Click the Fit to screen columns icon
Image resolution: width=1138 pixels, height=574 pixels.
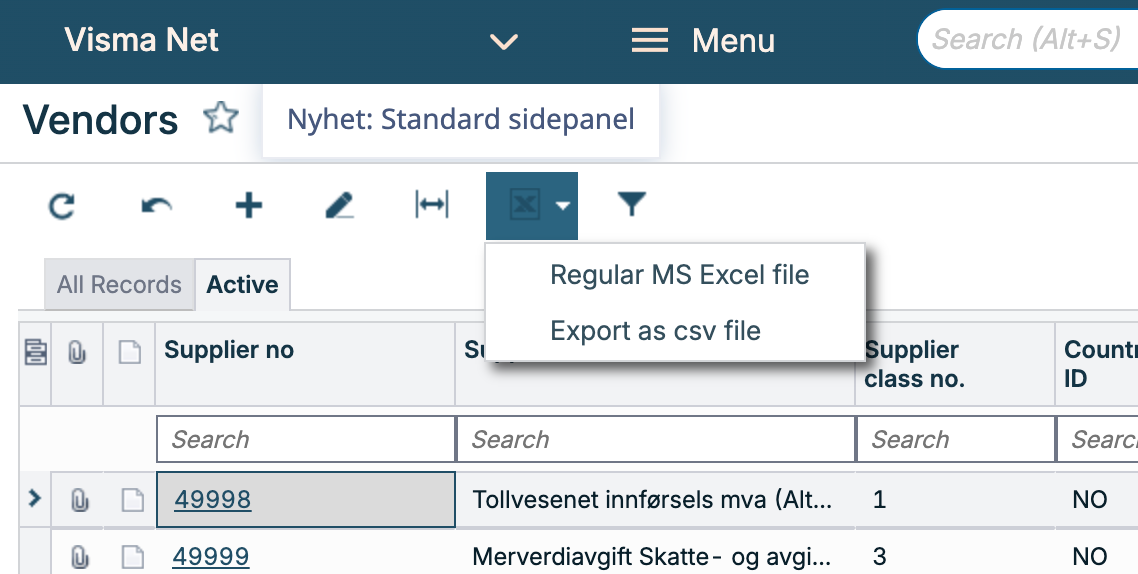(432, 206)
